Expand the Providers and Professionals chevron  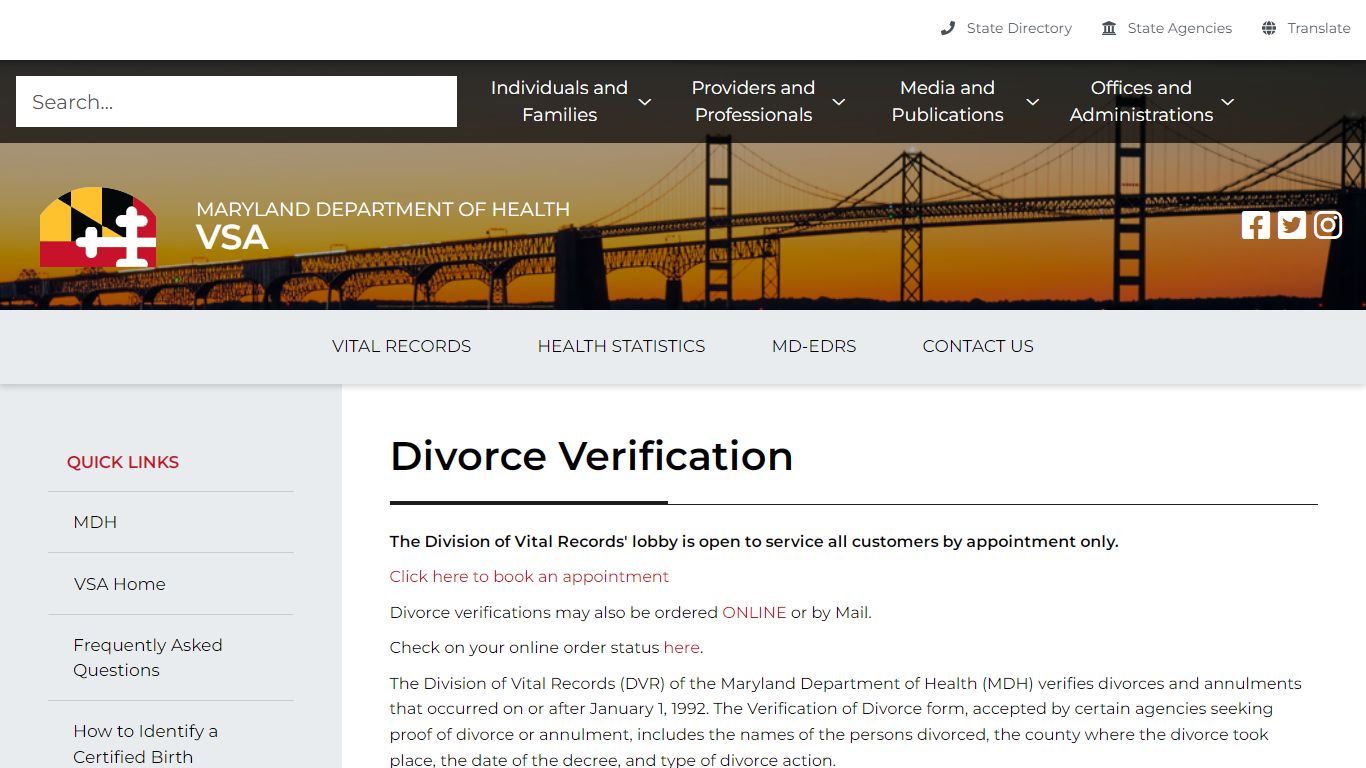pyautogui.click(x=839, y=102)
